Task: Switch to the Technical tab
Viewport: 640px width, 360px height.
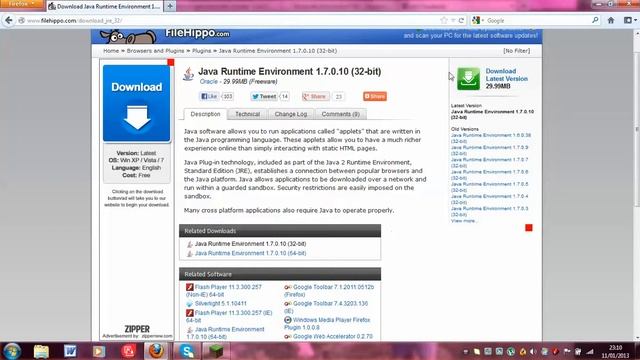Action: pos(247,114)
